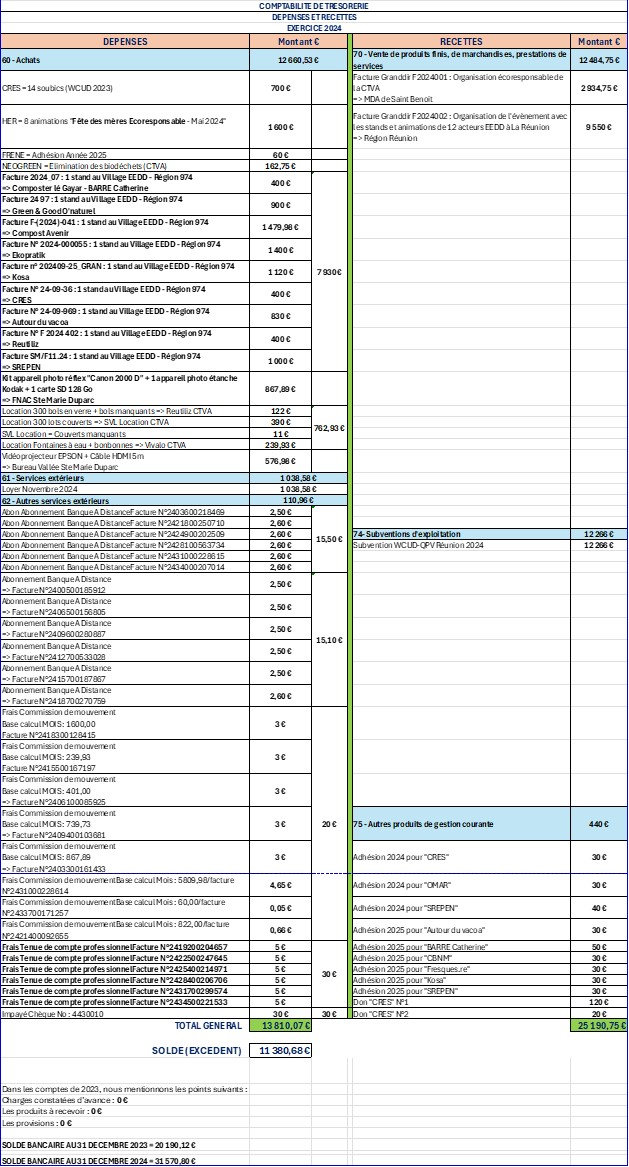Select the "Loyer Novembre 2024" cell
This screenshot has height=1167, width=629.
tap(125, 489)
